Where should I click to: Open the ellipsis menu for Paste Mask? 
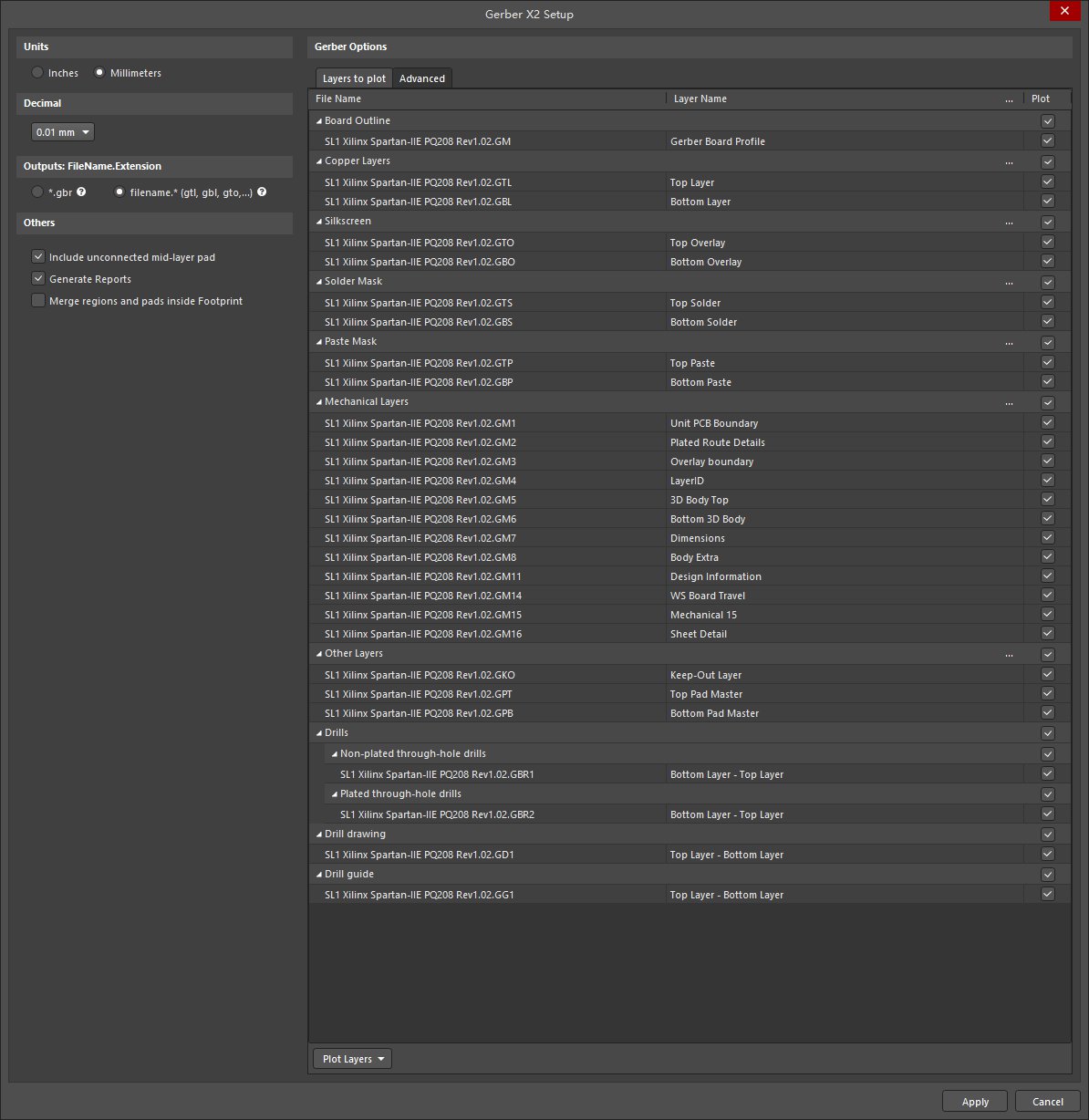click(x=1009, y=342)
